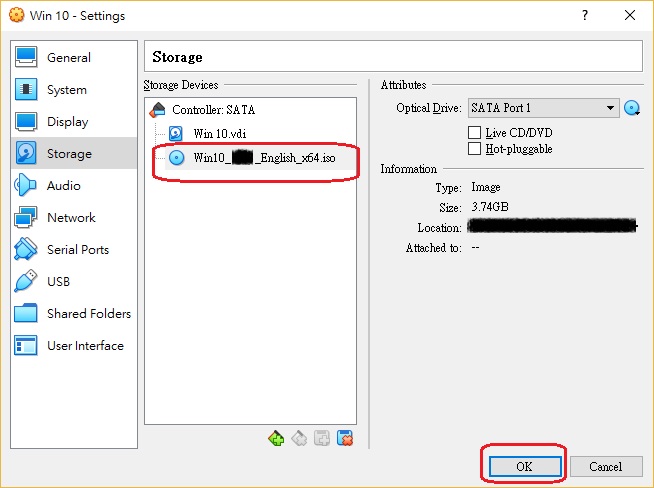654x488 pixels.
Task: Click the VirtualBox gear icon in the title bar
Action: (17, 15)
